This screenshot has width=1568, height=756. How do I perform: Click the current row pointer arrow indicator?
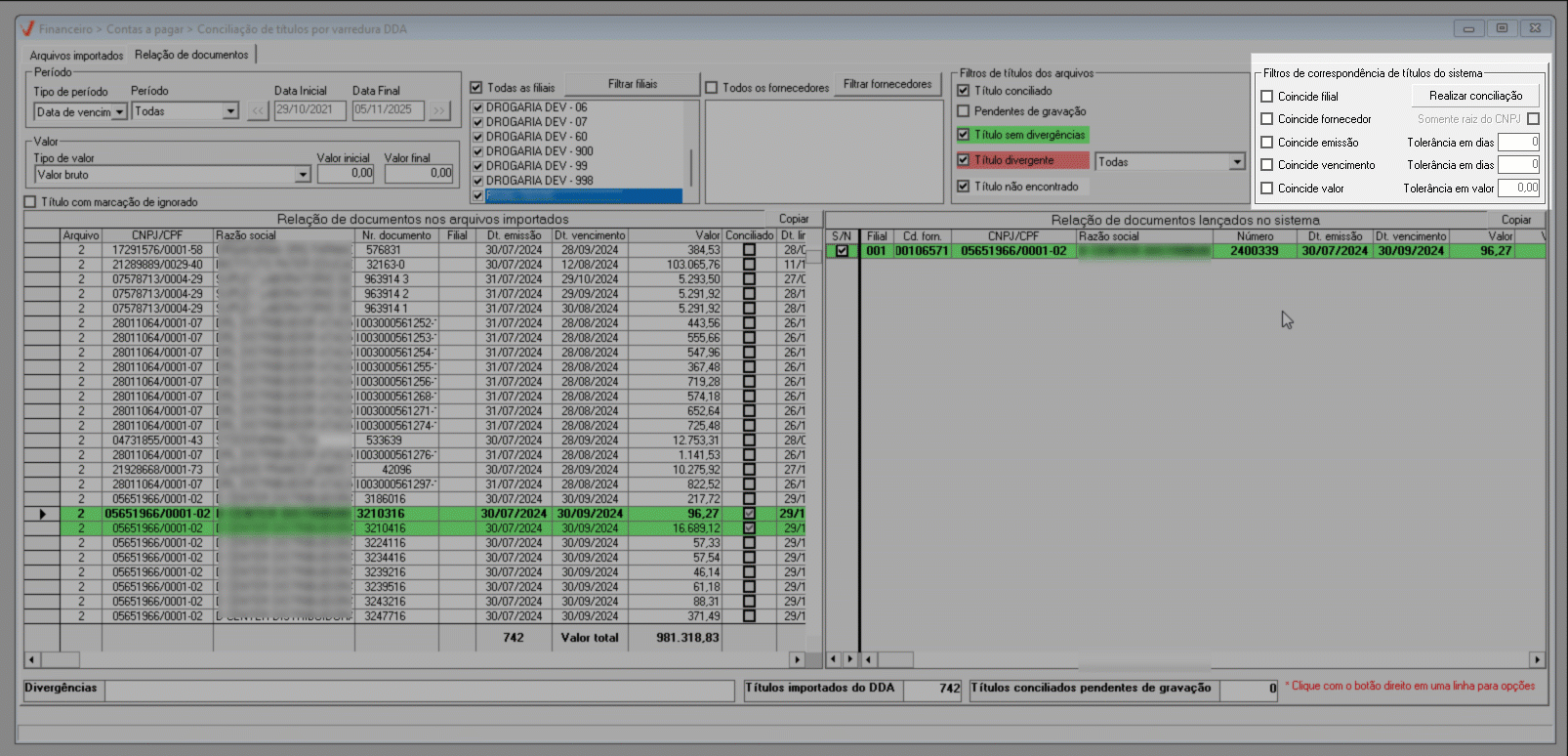[x=42, y=514]
